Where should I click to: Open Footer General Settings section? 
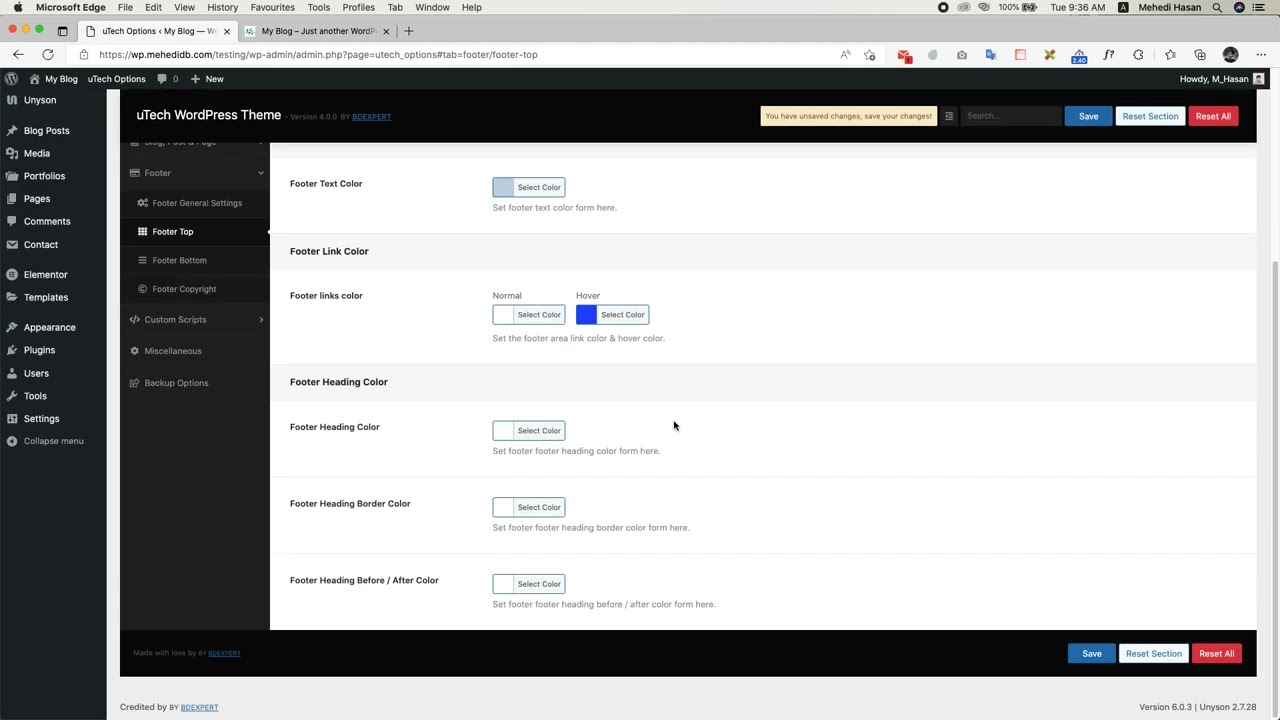pyautogui.click(x=197, y=203)
